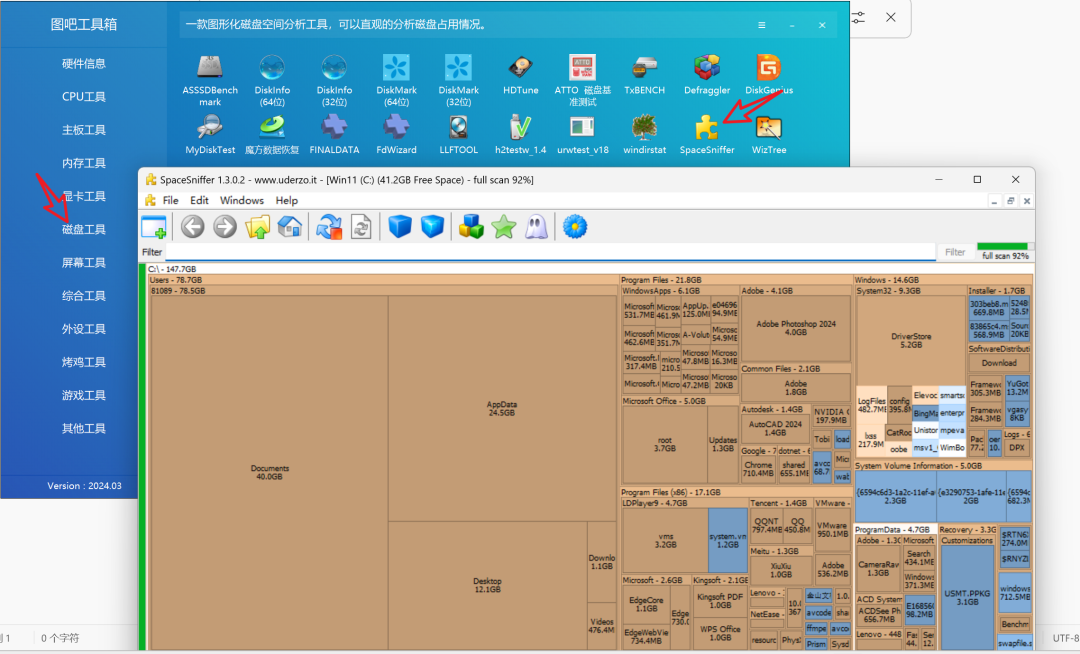Open the File menu in SpaceSniffer

pyautogui.click(x=170, y=200)
